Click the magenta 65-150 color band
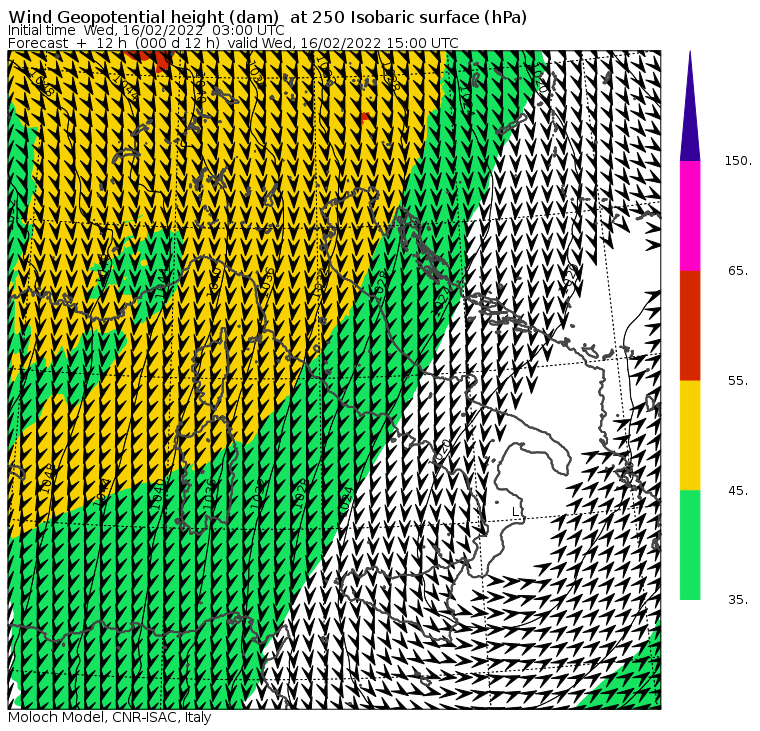 [x=690, y=216]
